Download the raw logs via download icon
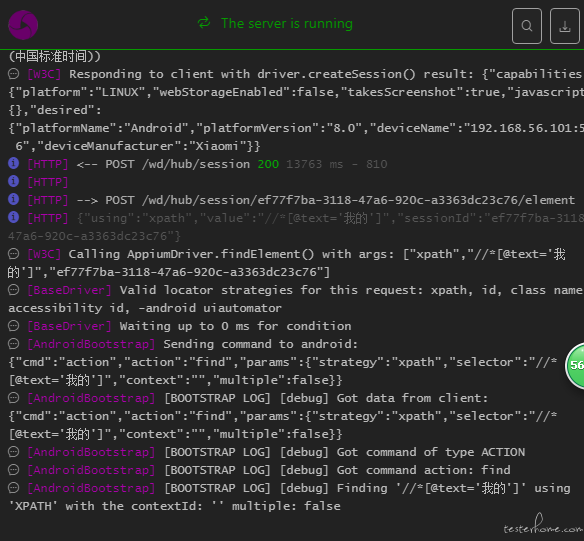This screenshot has height=541, width=584. point(565,26)
